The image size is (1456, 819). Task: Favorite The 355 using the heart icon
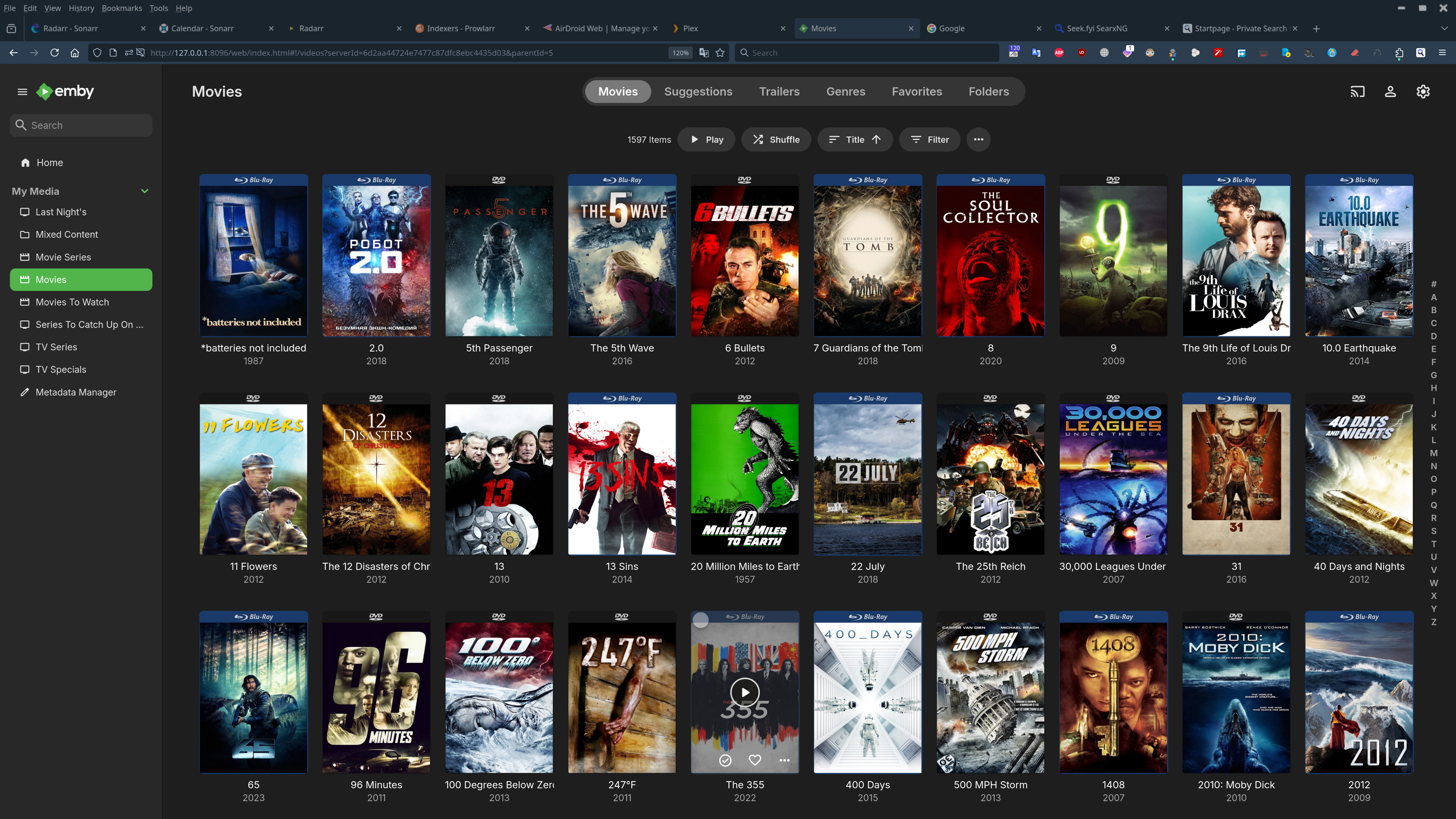pos(755,760)
